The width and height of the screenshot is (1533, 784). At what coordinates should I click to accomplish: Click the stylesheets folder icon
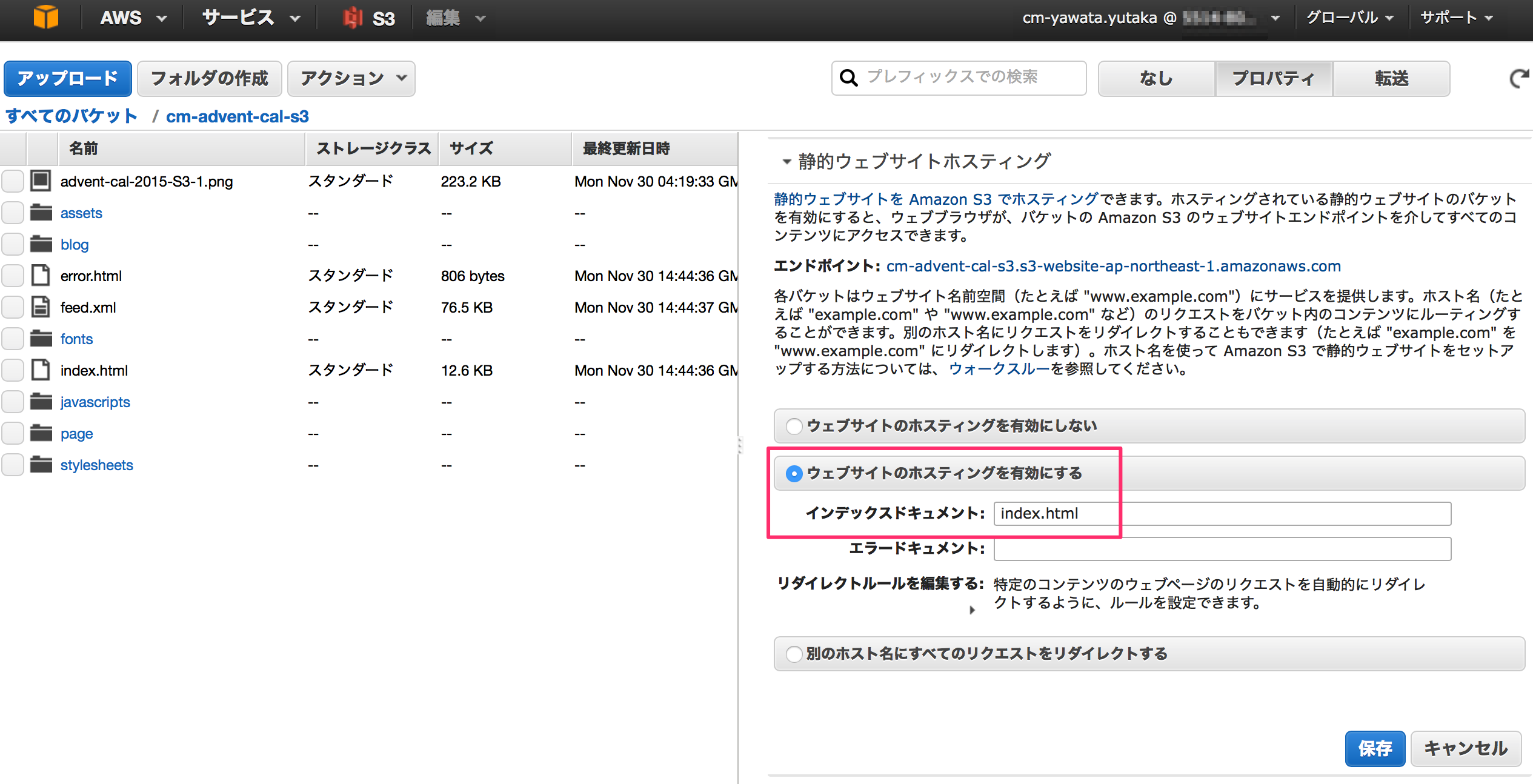pyautogui.click(x=41, y=465)
